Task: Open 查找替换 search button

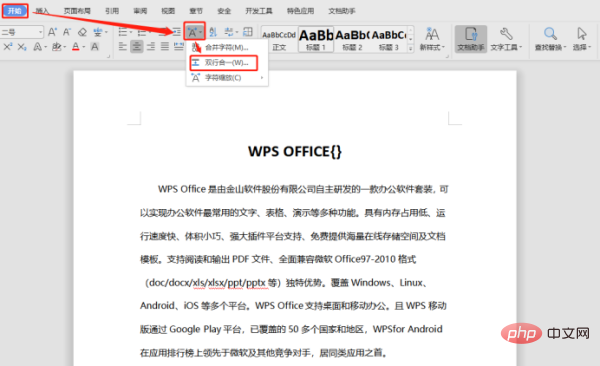Action: point(550,39)
